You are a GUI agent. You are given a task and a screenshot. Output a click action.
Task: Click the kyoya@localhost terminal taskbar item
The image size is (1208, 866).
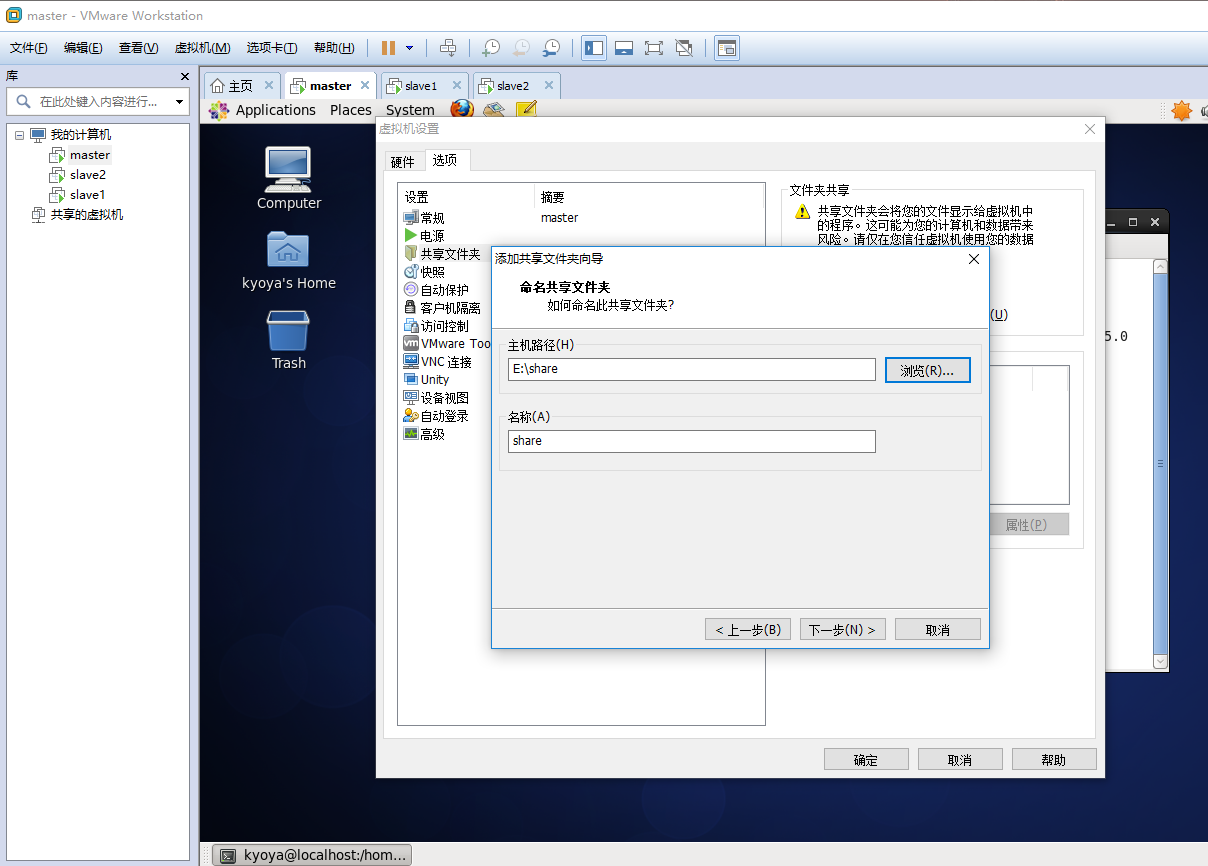click(312, 855)
